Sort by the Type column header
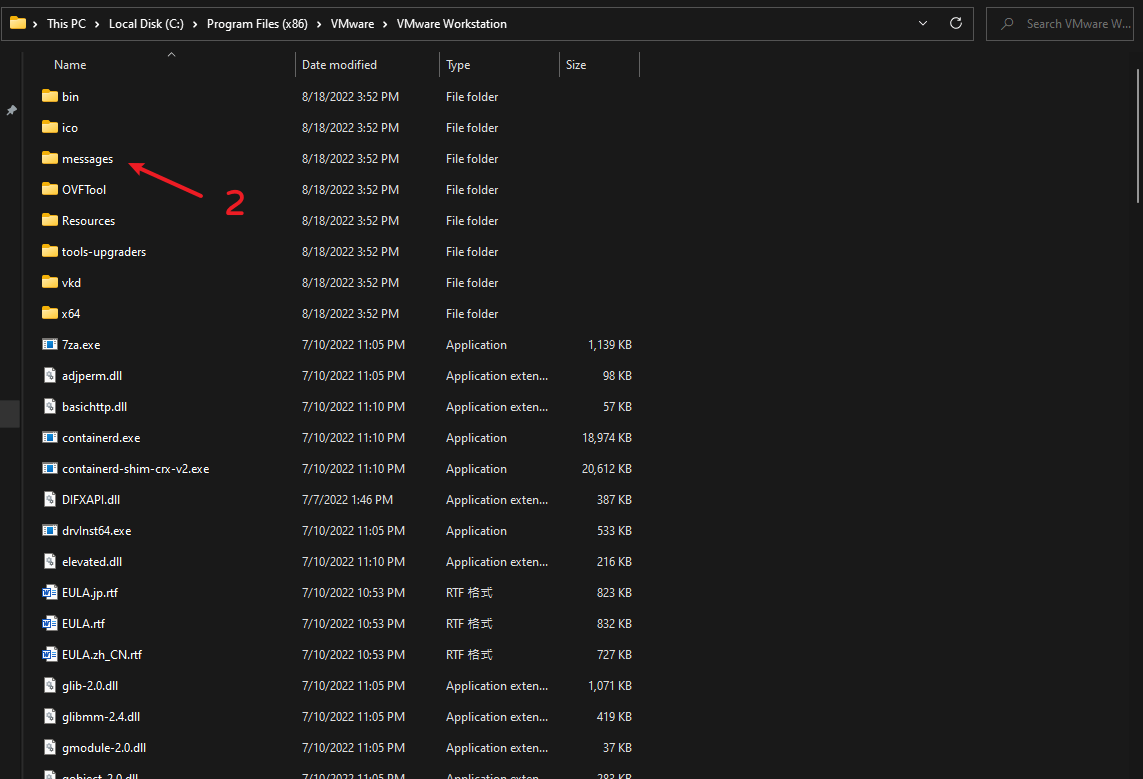1143x779 pixels. (x=458, y=65)
